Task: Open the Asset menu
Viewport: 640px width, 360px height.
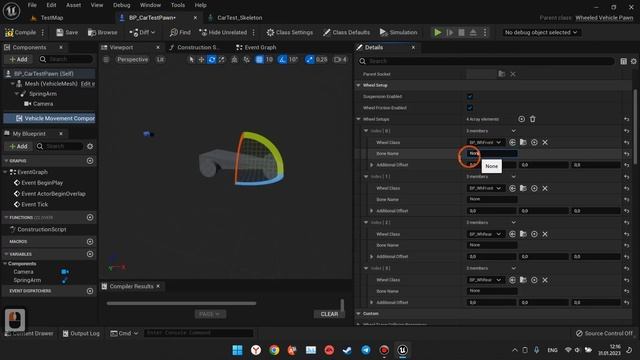Action: 73,5
